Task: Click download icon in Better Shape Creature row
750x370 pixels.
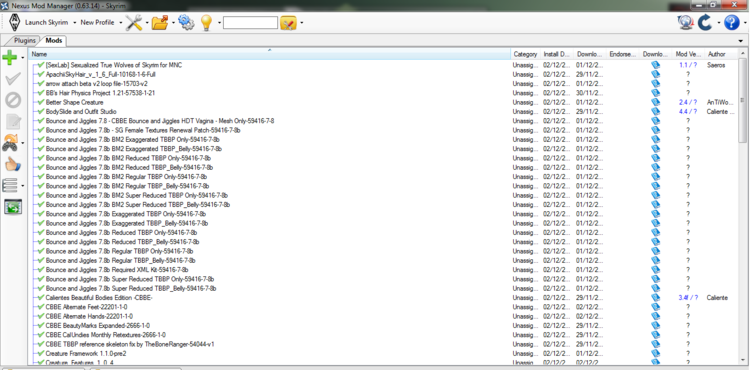Action: (655, 102)
